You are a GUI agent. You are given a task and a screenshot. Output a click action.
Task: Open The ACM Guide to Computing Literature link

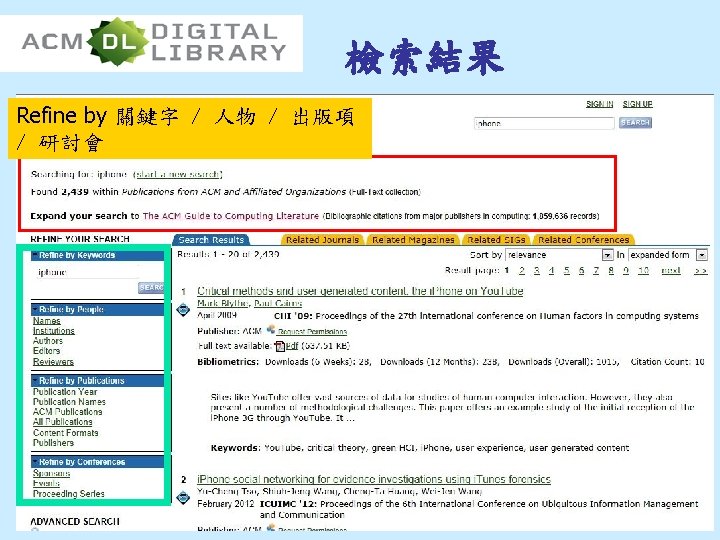click(231, 216)
